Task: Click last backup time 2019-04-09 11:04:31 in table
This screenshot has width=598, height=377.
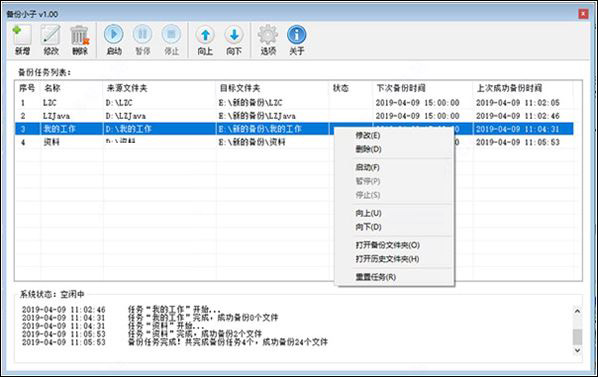Action: click(x=518, y=129)
